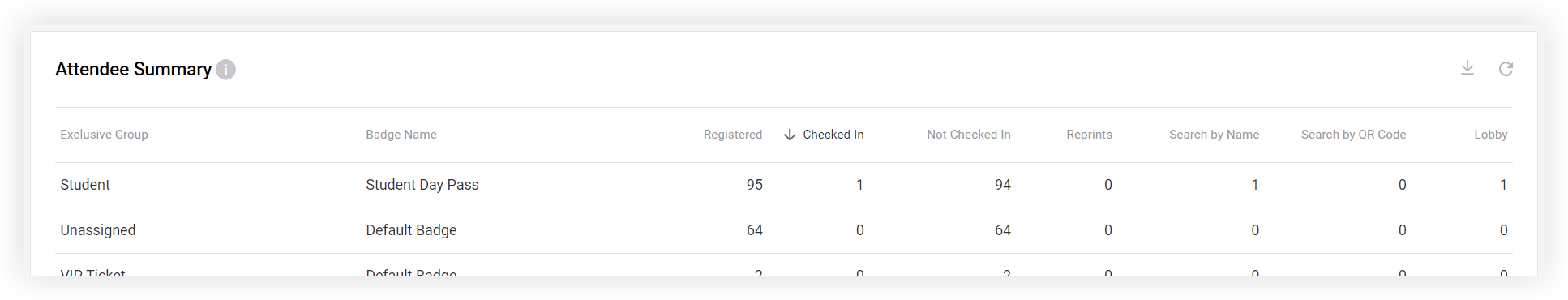Sort by Badge Name column
The width and height of the screenshot is (1568, 300).
[401, 135]
